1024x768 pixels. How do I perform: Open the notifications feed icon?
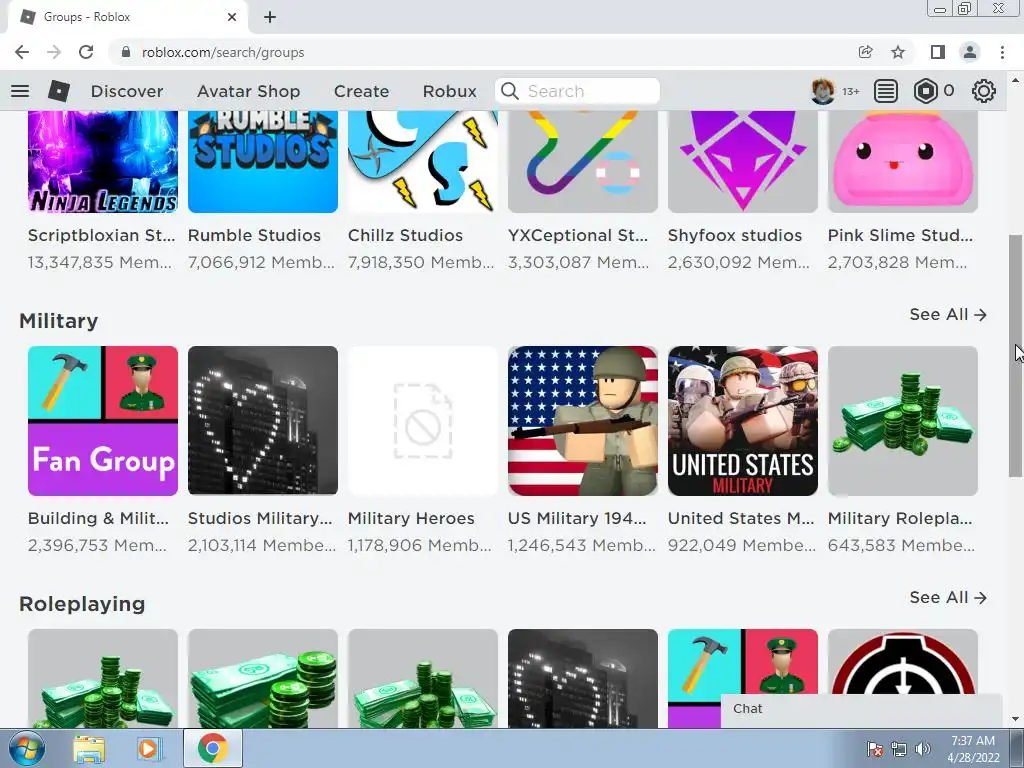point(885,91)
